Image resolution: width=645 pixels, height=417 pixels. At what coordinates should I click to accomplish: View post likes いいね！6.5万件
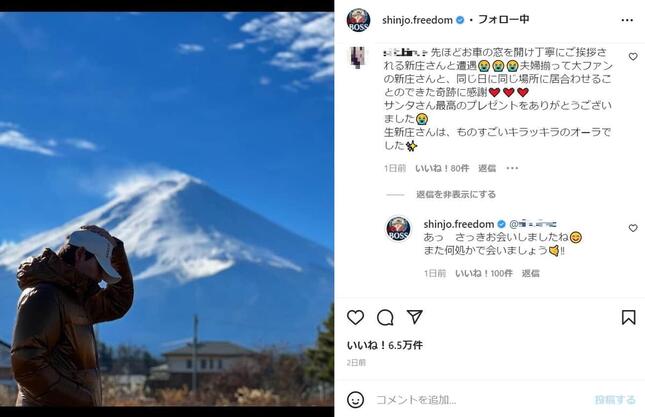click(x=385, y=345)
